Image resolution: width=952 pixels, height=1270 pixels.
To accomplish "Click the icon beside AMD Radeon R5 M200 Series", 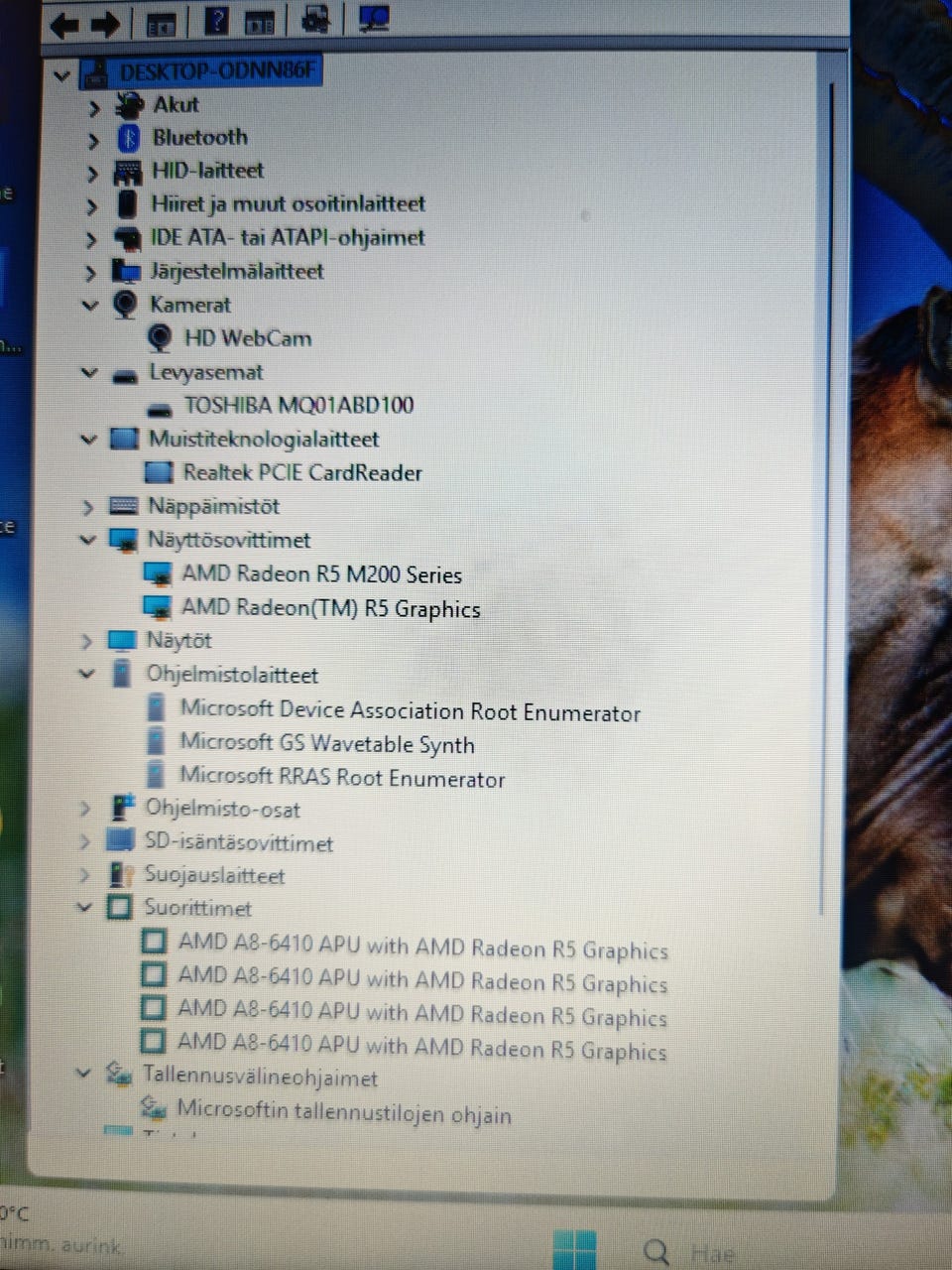I will coord(157,573).
